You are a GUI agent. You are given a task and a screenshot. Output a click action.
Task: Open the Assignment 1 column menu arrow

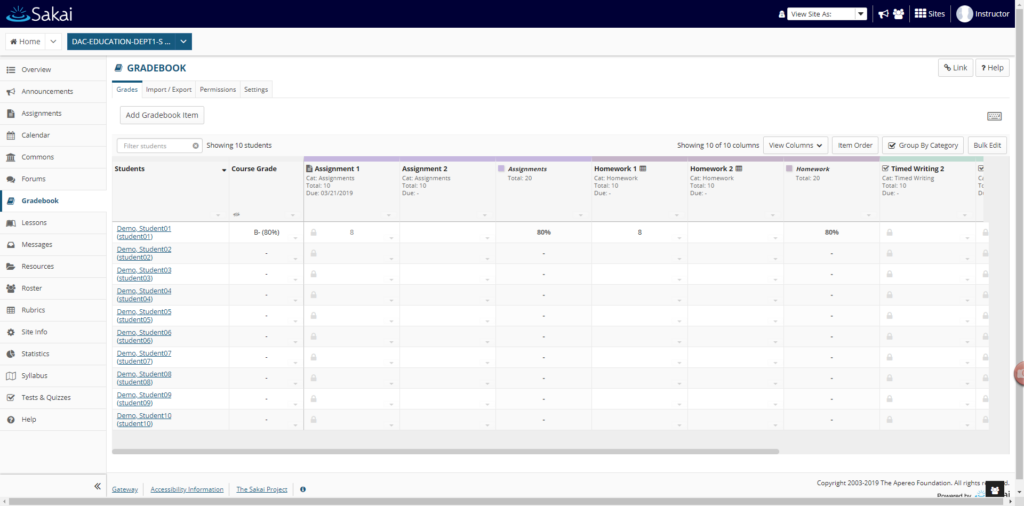(389, 215)
